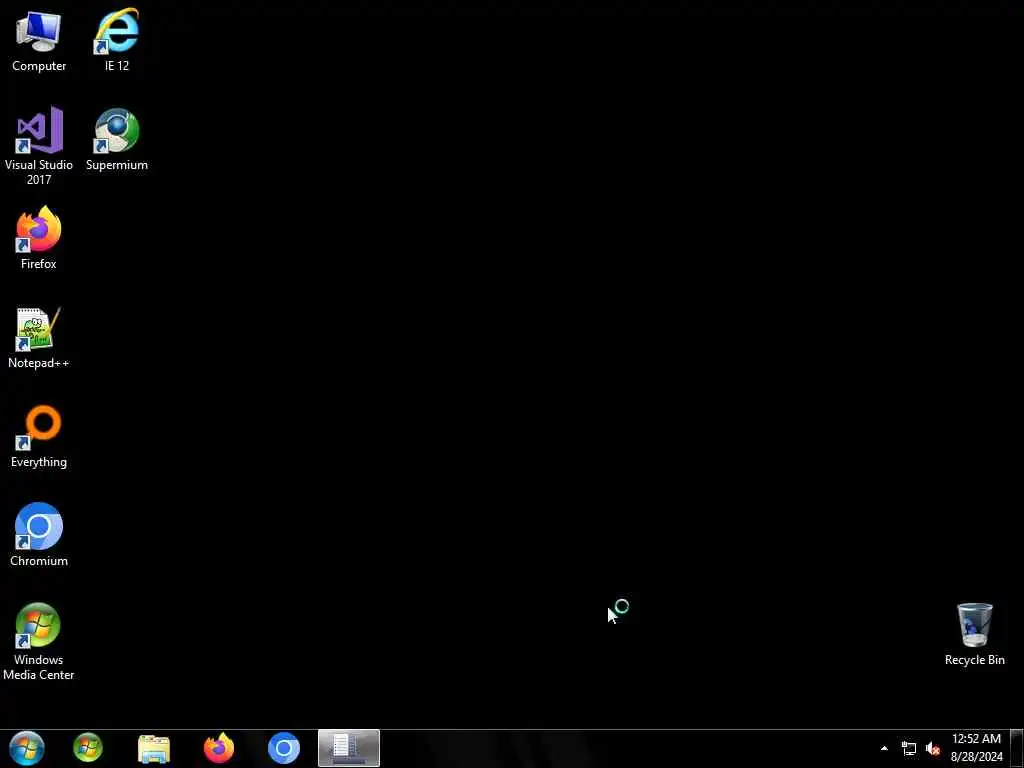Select the Notepad++ desktop shortcut
The width and height of the screenshot is (1024, 768).
pyautogui.click(x=39, y=338)
